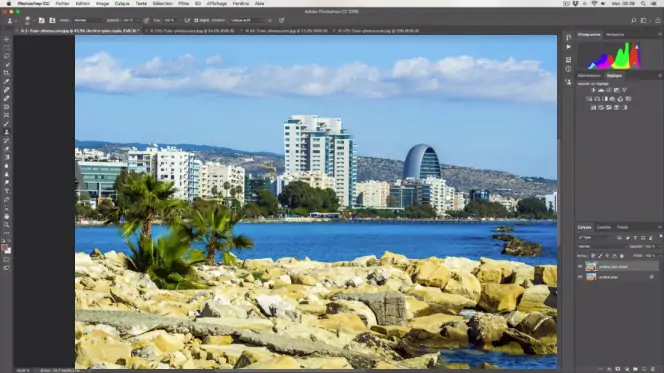The image size is (664, 373).
Task: Toggle the Brush panel from options bar
Action: coord(41,20)
